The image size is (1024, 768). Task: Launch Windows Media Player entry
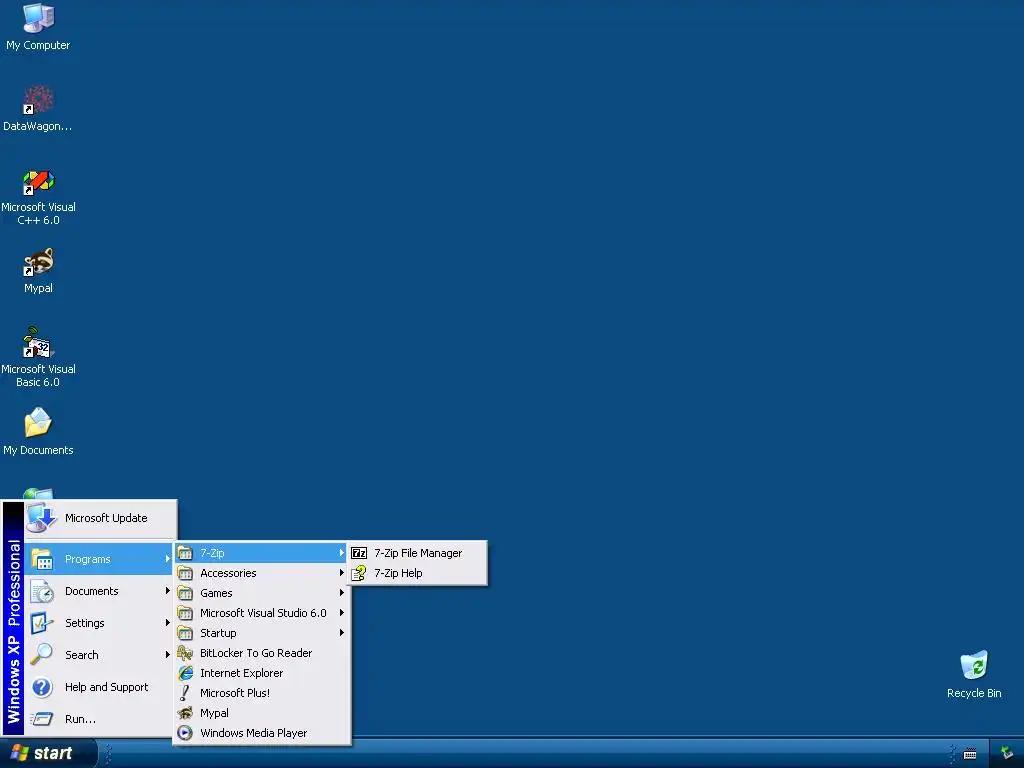pos(261,733)
